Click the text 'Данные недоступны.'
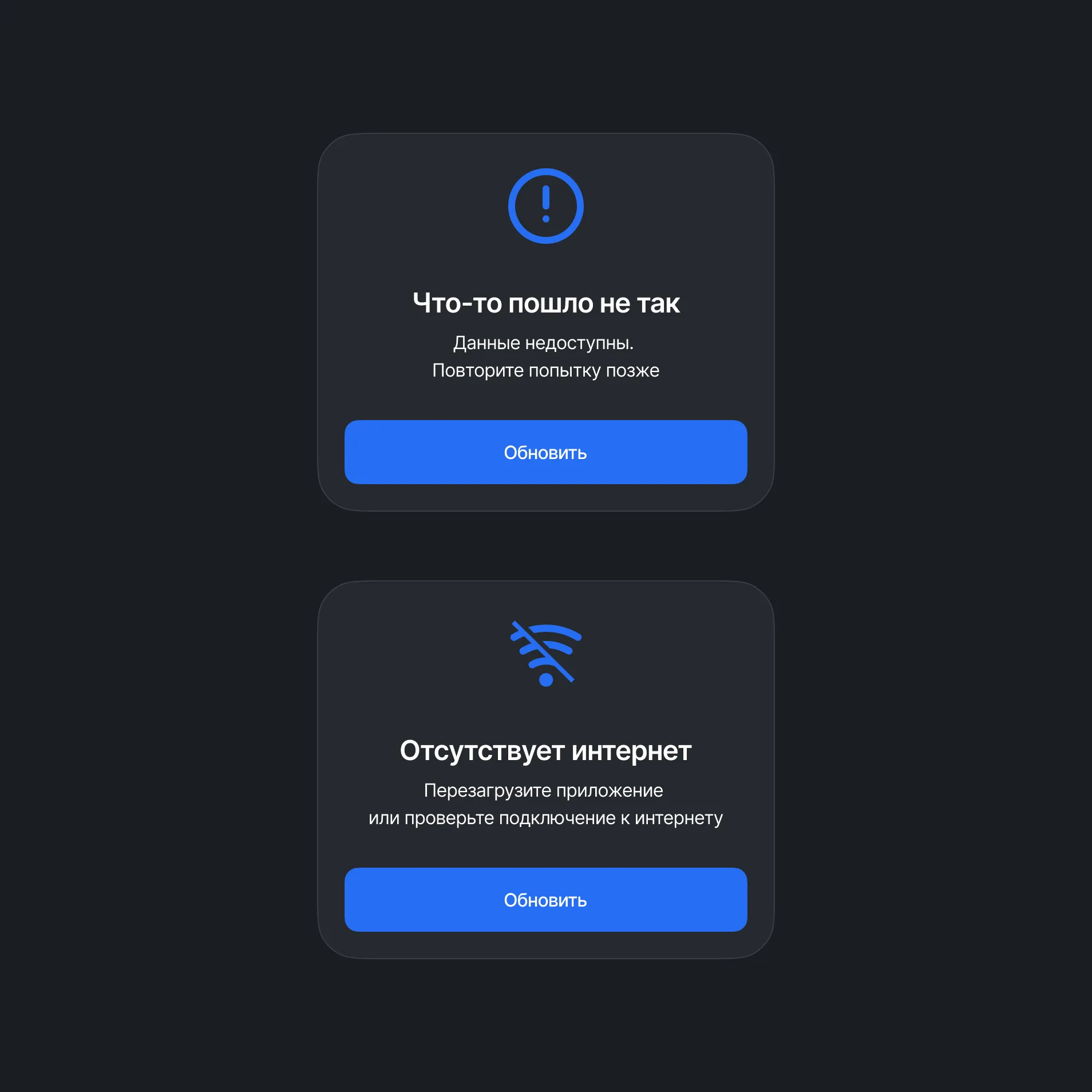1092x1092 pixels. pyautogui.click(x=544, y=343)
